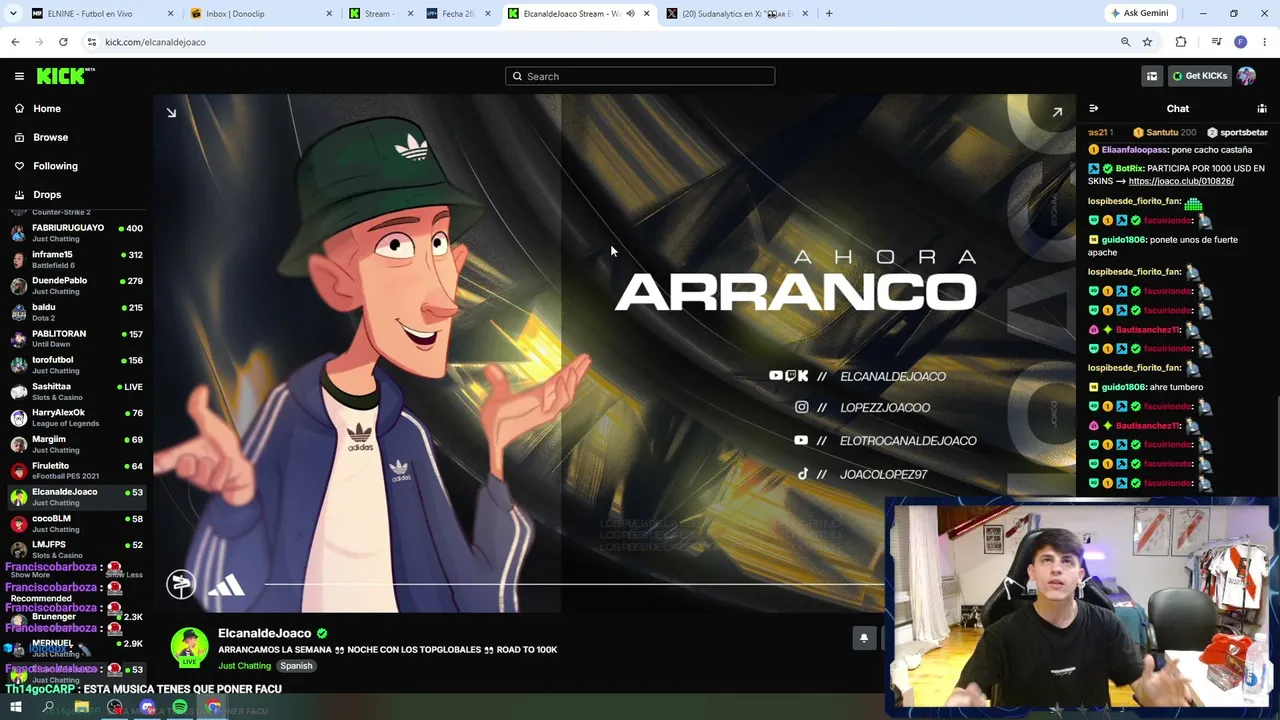Click the browser address bar URL
The height and width of the screenshot is (720, 1280).
click(x=155, y=42)
